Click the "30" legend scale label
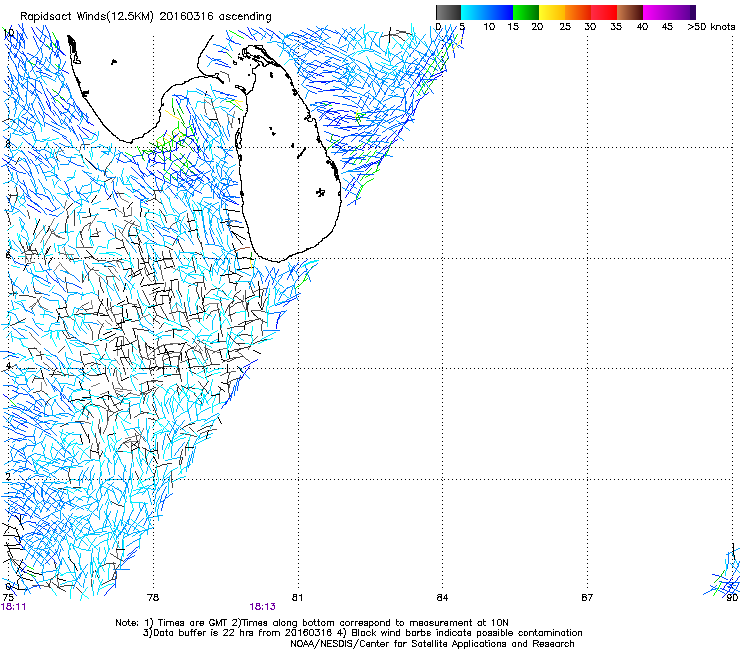The height and width of the screenshot is (650, 740). (x=590, y=27)
